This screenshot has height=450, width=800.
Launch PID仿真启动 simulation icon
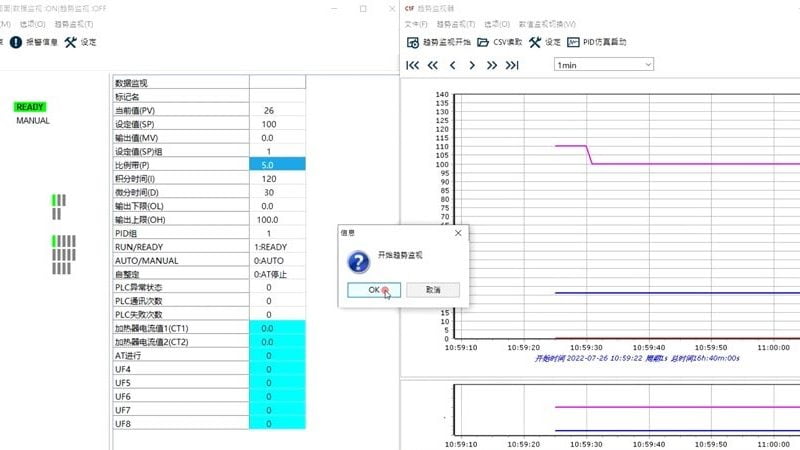click(574, 43)
